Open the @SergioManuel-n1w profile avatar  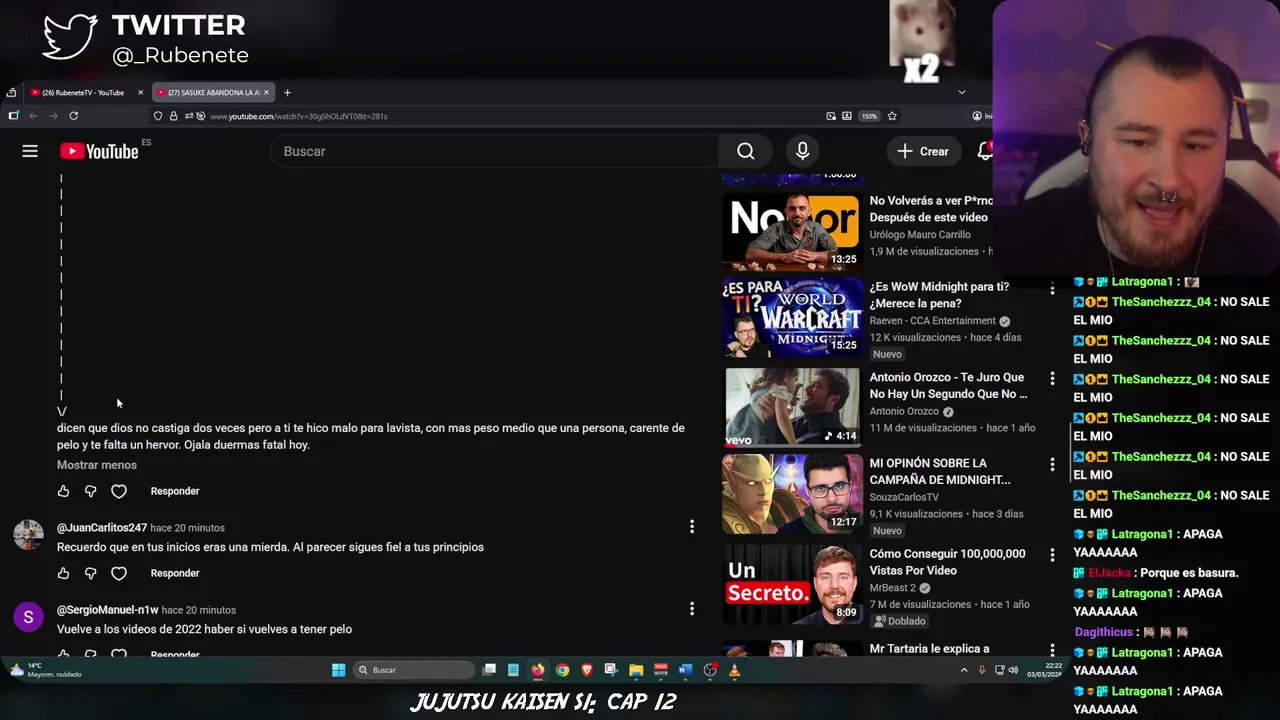click(x=28, y=617)
